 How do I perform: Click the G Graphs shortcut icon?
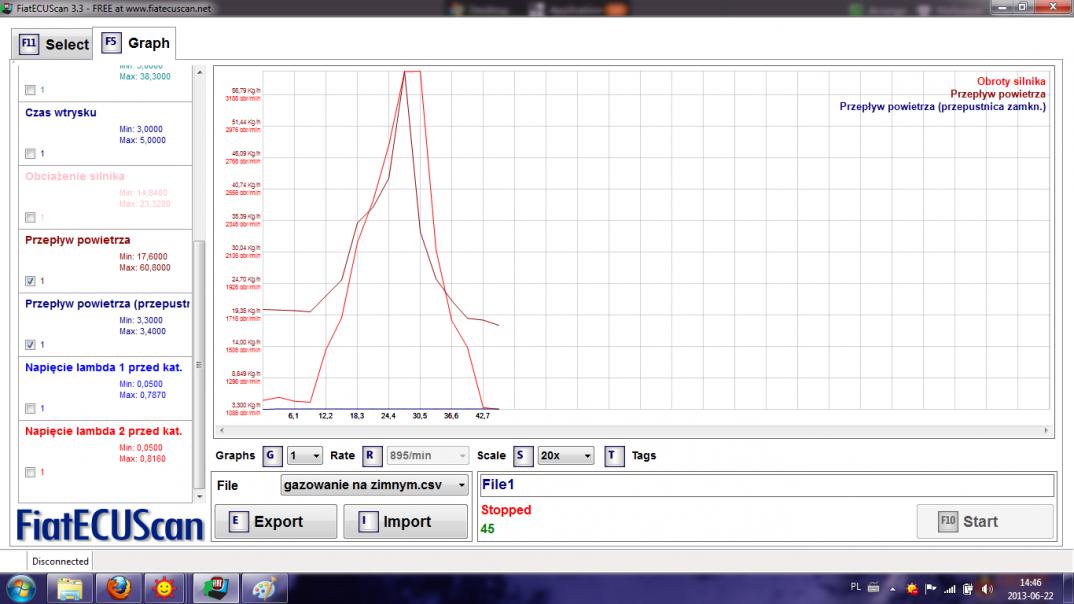coord(271,456)
